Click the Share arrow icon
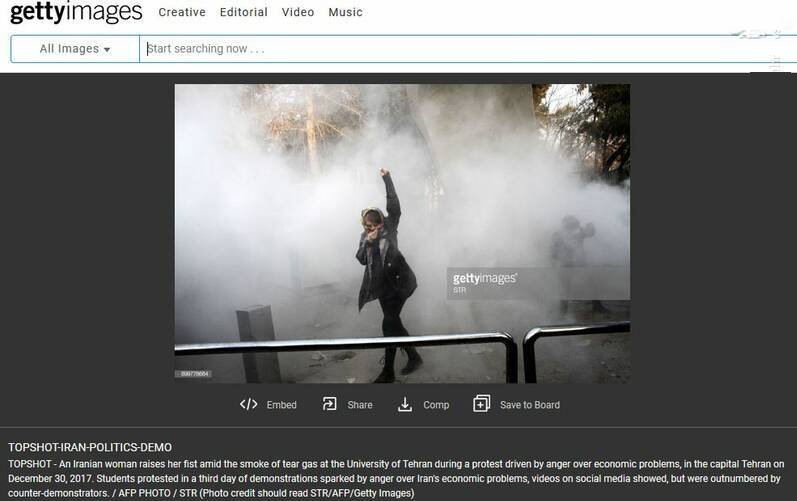 [x=329, y=404]
